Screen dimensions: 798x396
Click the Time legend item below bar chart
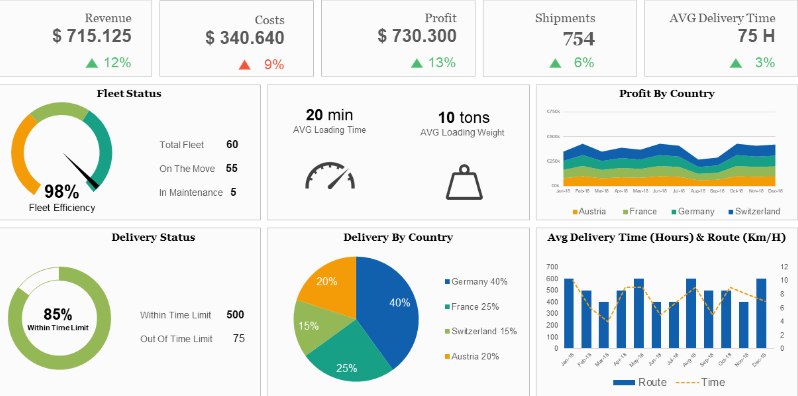[700, 382]
